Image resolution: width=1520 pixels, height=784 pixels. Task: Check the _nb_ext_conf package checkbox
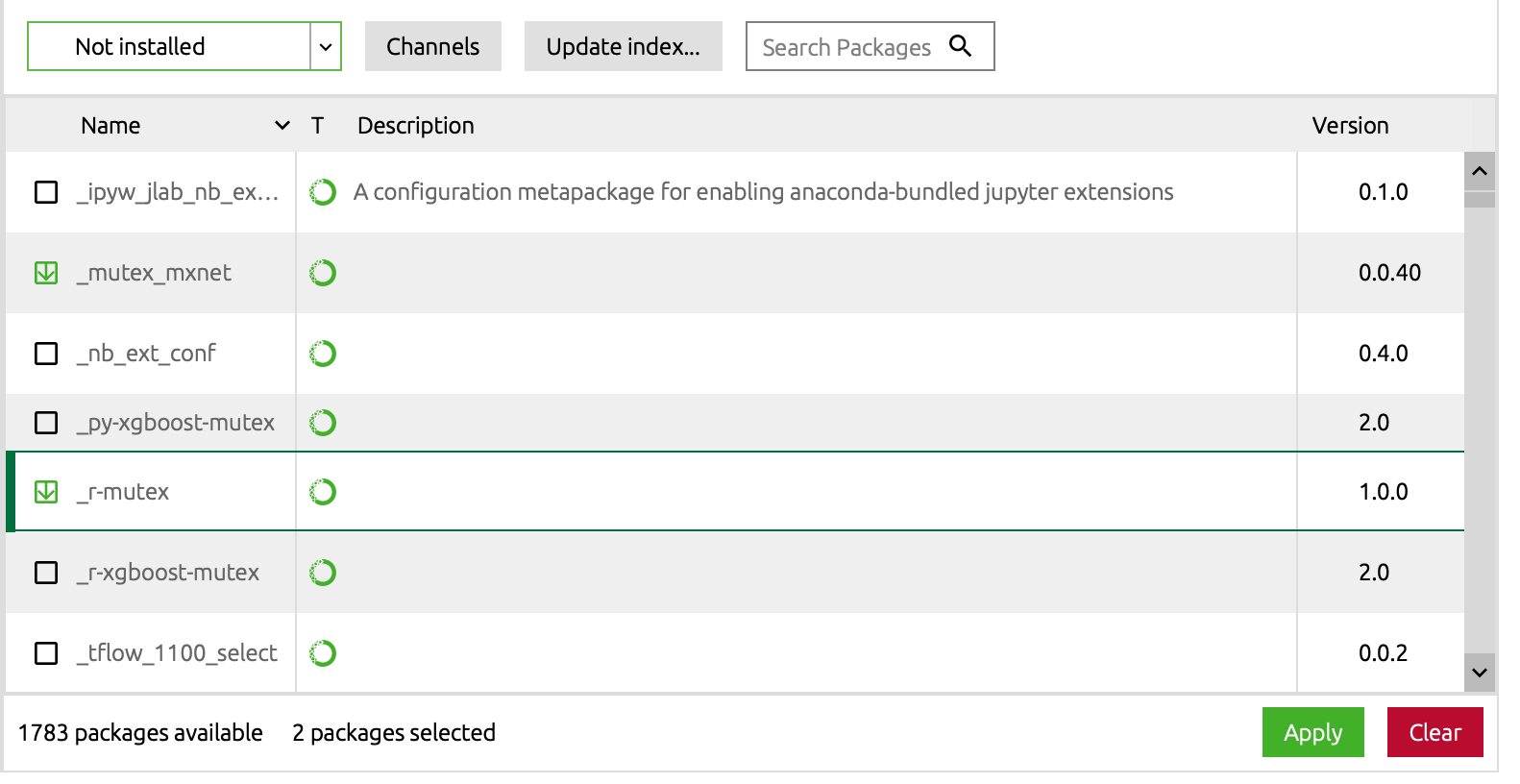click(46, 354)
